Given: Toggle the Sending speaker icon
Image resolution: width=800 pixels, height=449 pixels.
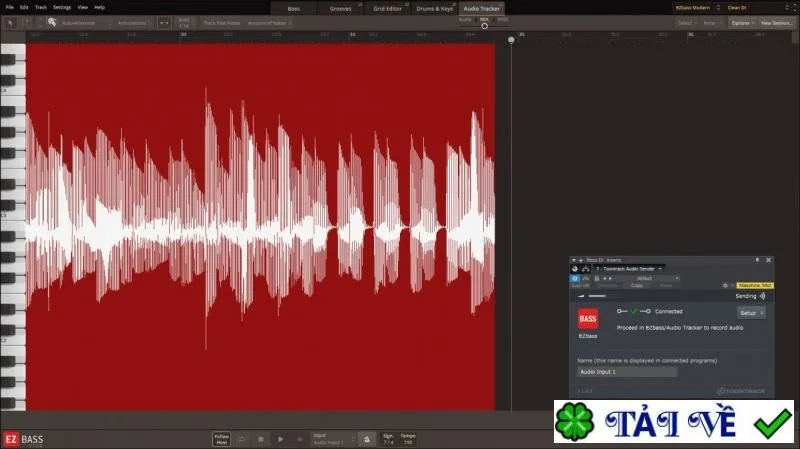Looking at the screenshot, I should pos(762,296).
